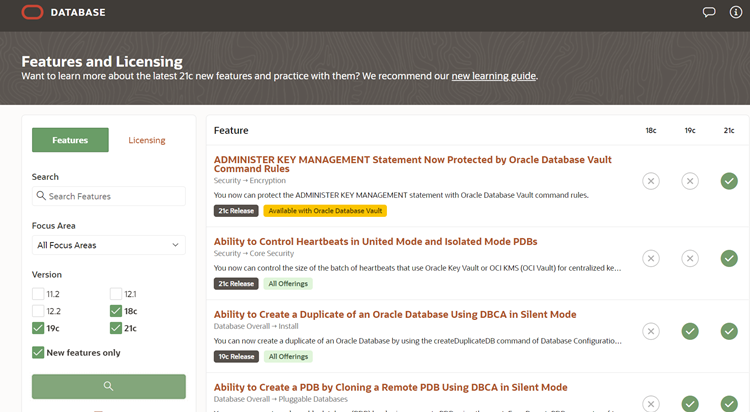Select the Features tab
Image resolution: width=750 pixels, height=412 pixels.
(70, 140)
